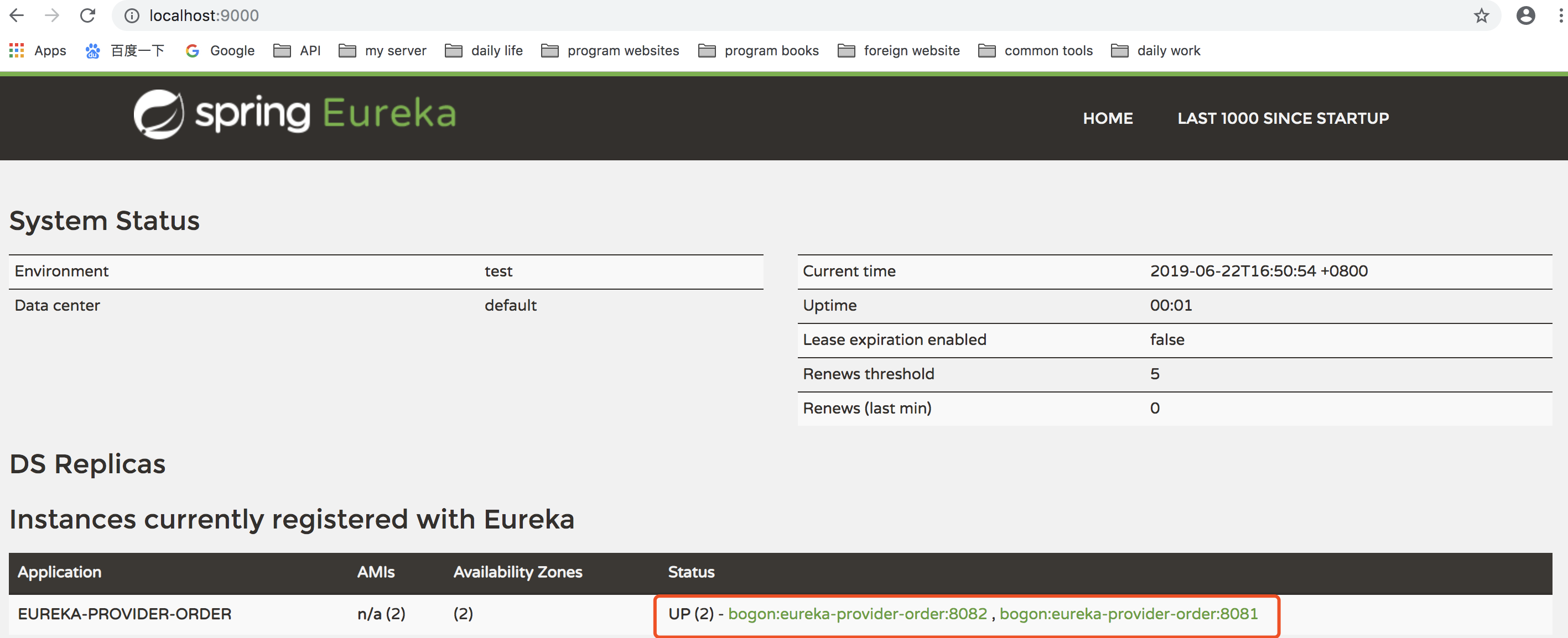This screenshot has width=1568, height=638.
Task: Click the System Status heading
Action: coord(105,221)
